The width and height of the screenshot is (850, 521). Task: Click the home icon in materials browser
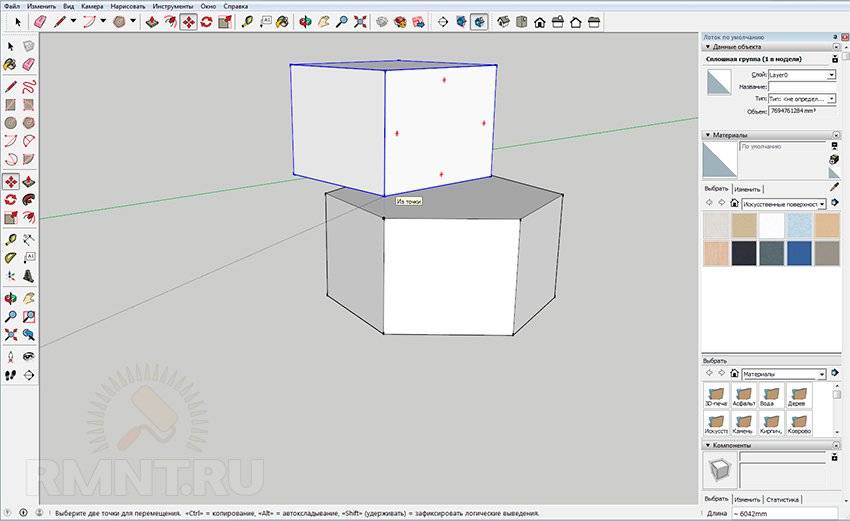[x=734, y=203]
